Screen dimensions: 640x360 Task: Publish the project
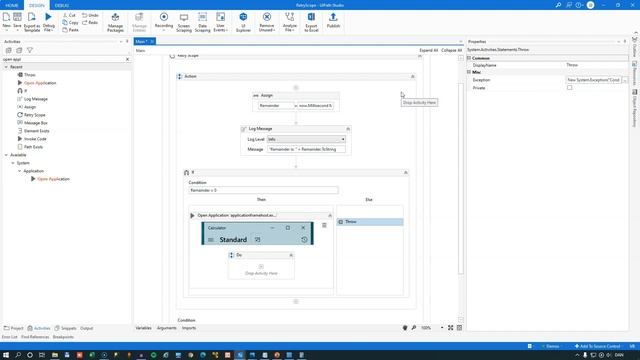pos(333,20)
